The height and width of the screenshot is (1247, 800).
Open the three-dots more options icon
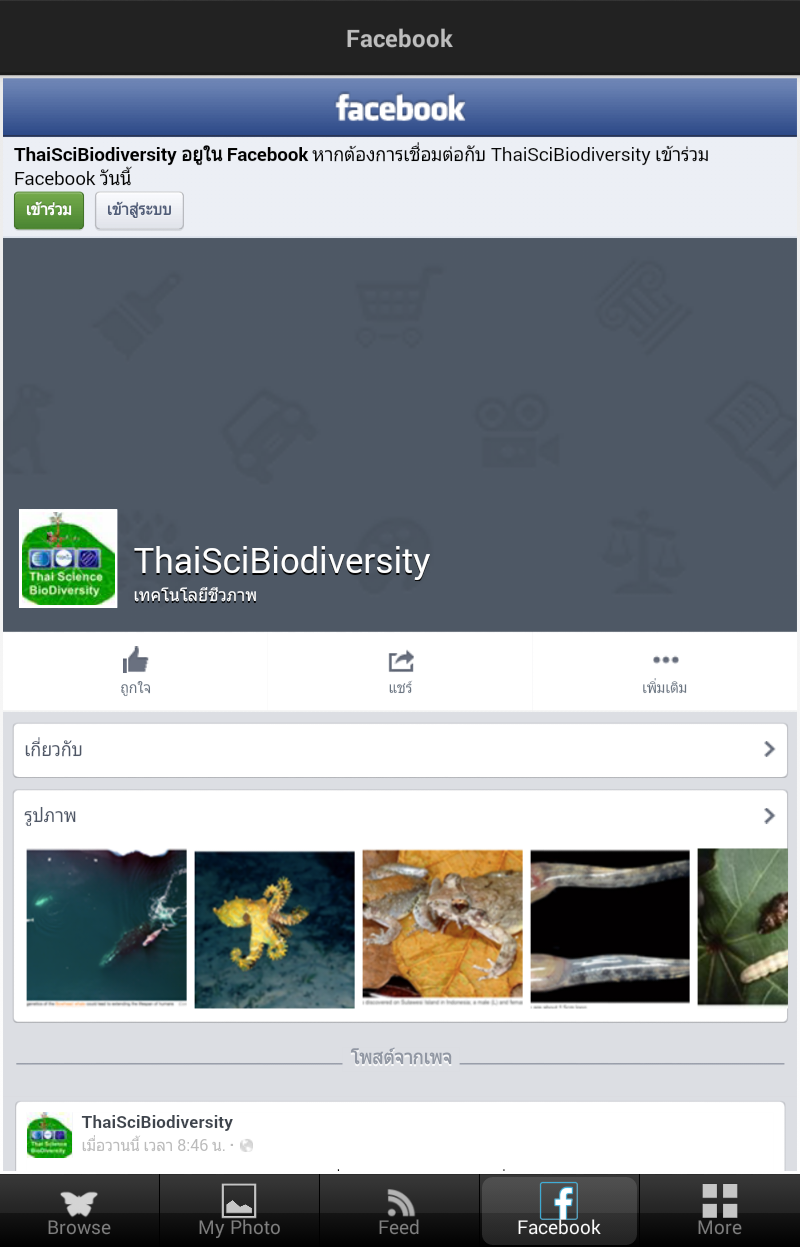point(665,660)
